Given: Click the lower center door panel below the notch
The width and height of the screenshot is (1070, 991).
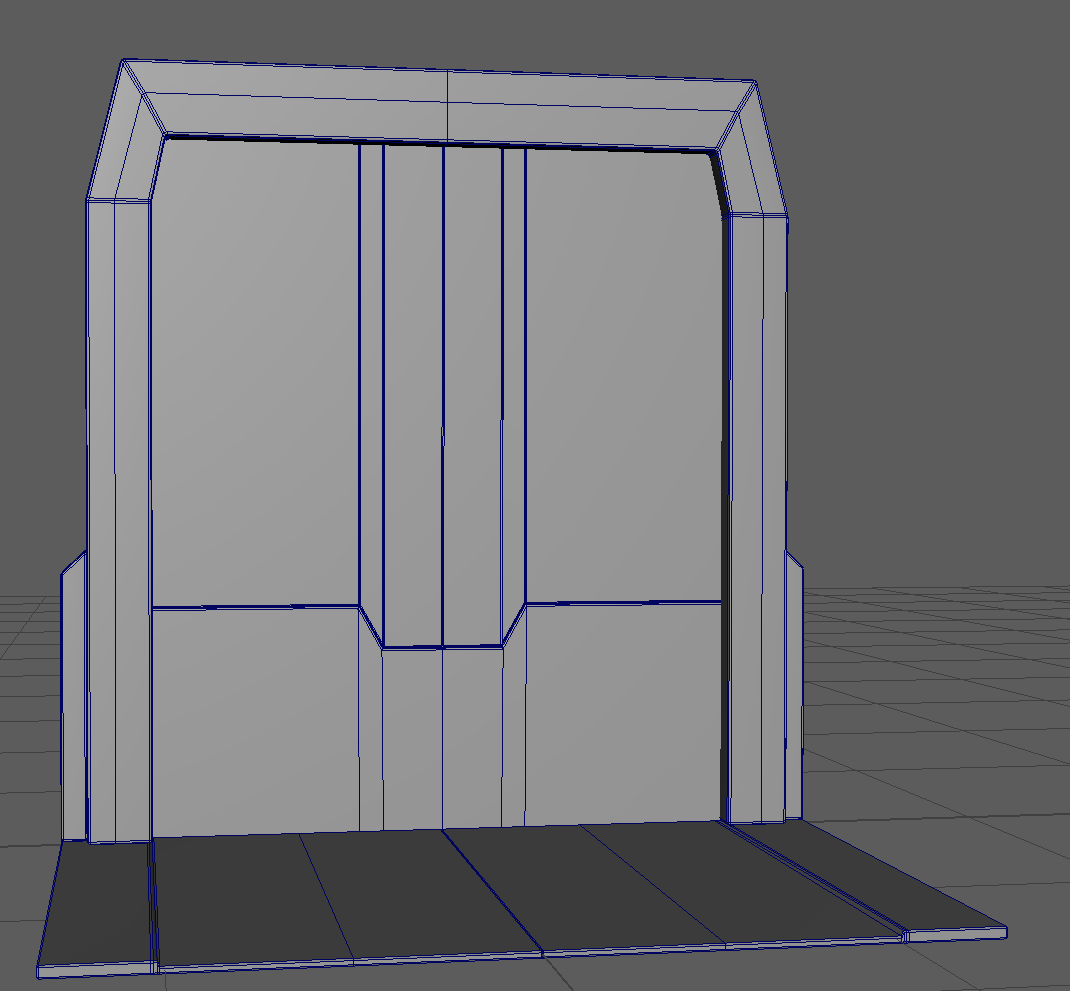Looking at the screenshot, I should pos(443,740).
